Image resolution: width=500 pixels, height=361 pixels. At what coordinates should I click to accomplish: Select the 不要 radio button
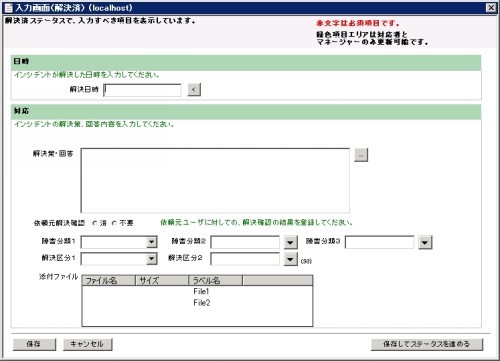pos(114,223)
